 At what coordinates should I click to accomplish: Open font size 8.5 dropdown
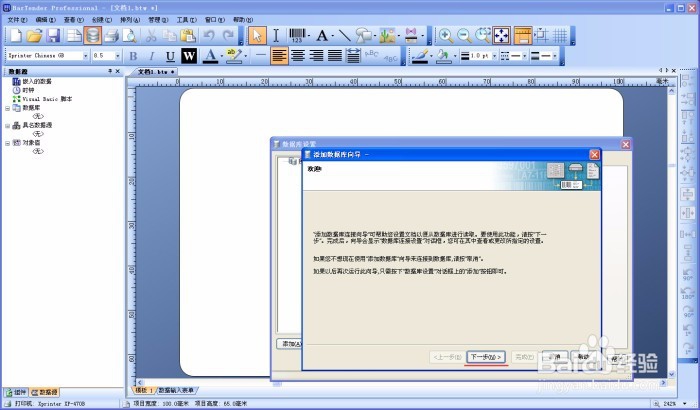coord(118,56)
